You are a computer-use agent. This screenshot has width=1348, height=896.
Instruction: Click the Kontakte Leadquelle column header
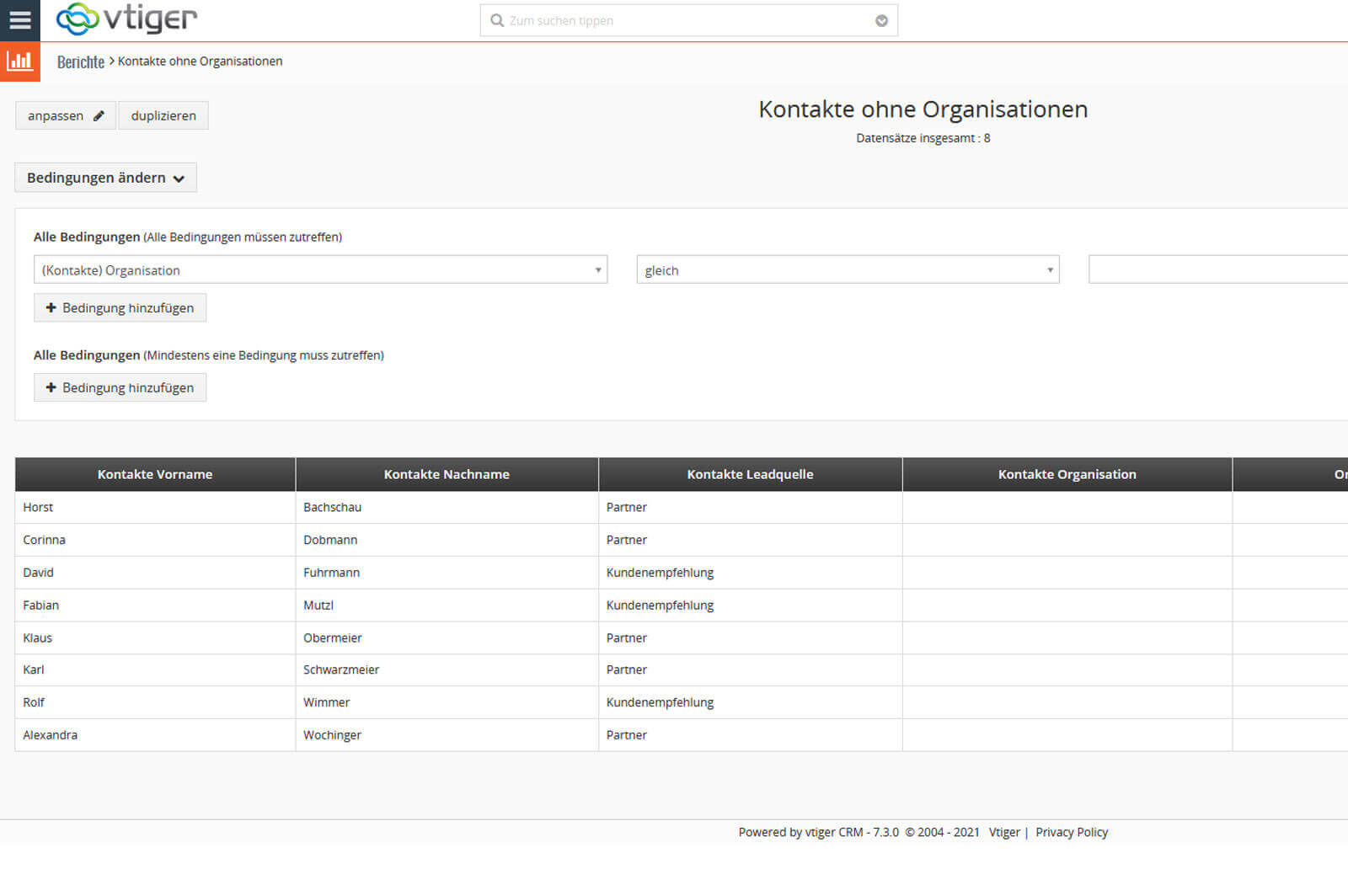coord(750,474)
